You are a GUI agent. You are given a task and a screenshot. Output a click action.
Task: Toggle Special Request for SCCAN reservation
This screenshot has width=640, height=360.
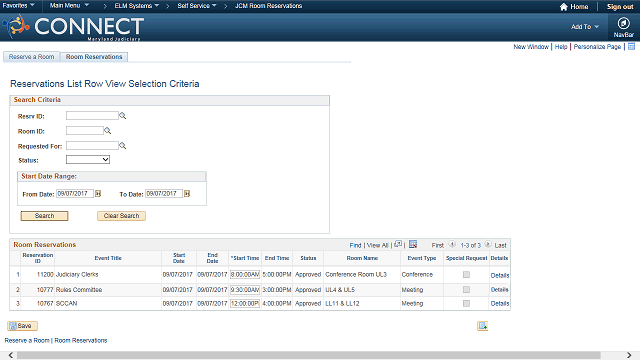[466, 303]
